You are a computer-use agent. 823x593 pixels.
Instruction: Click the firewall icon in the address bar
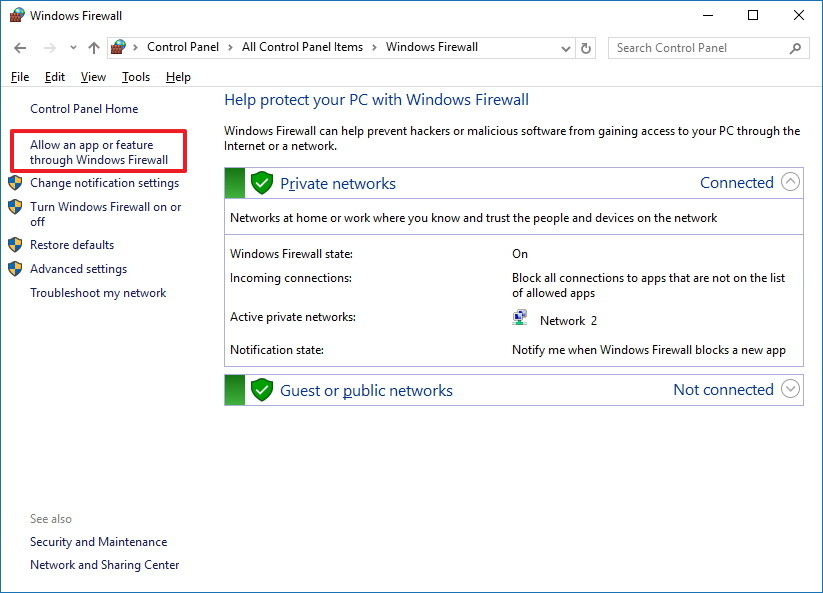pos(117,47)
